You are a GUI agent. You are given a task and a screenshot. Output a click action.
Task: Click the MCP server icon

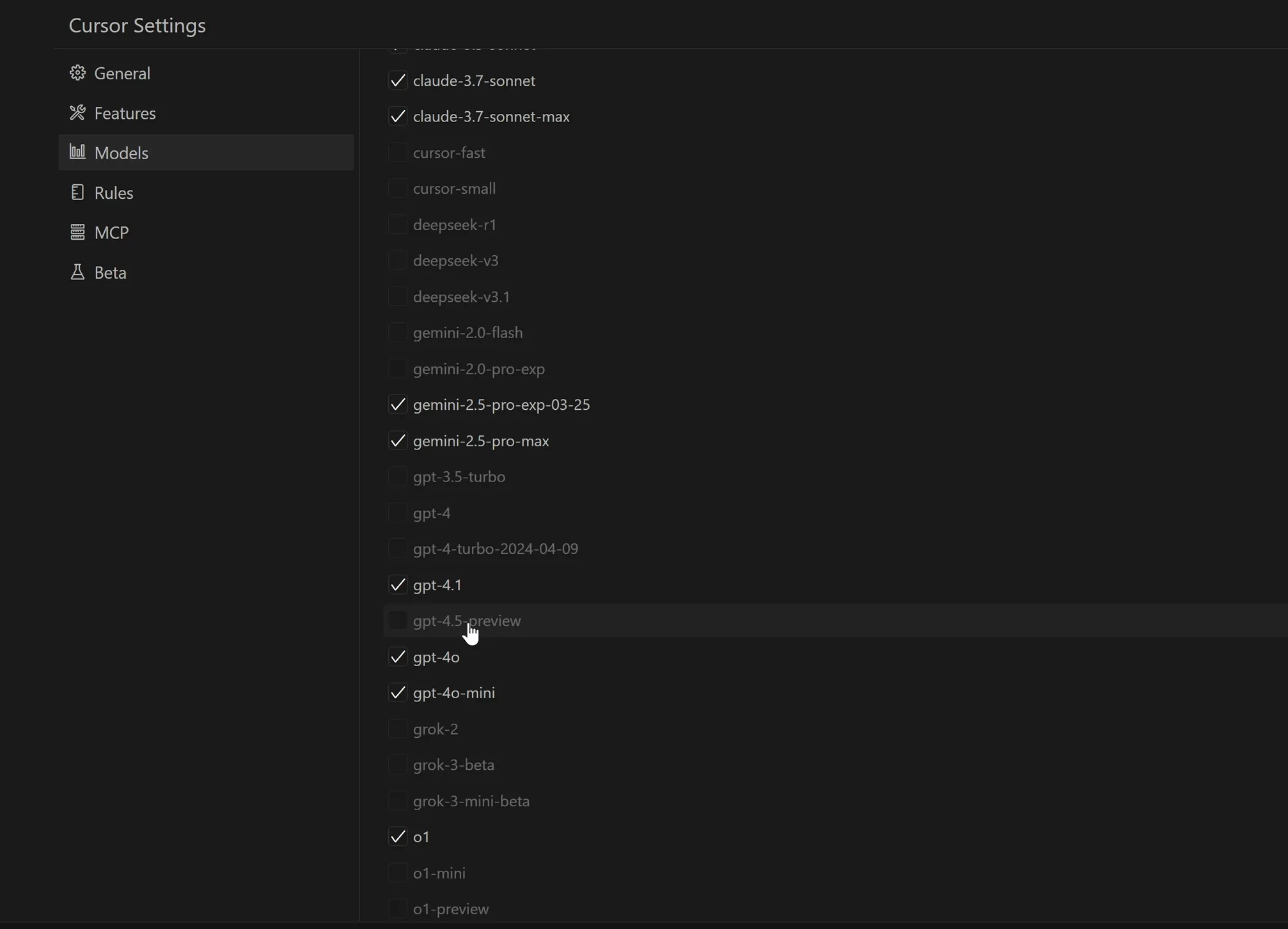[77, 232]
